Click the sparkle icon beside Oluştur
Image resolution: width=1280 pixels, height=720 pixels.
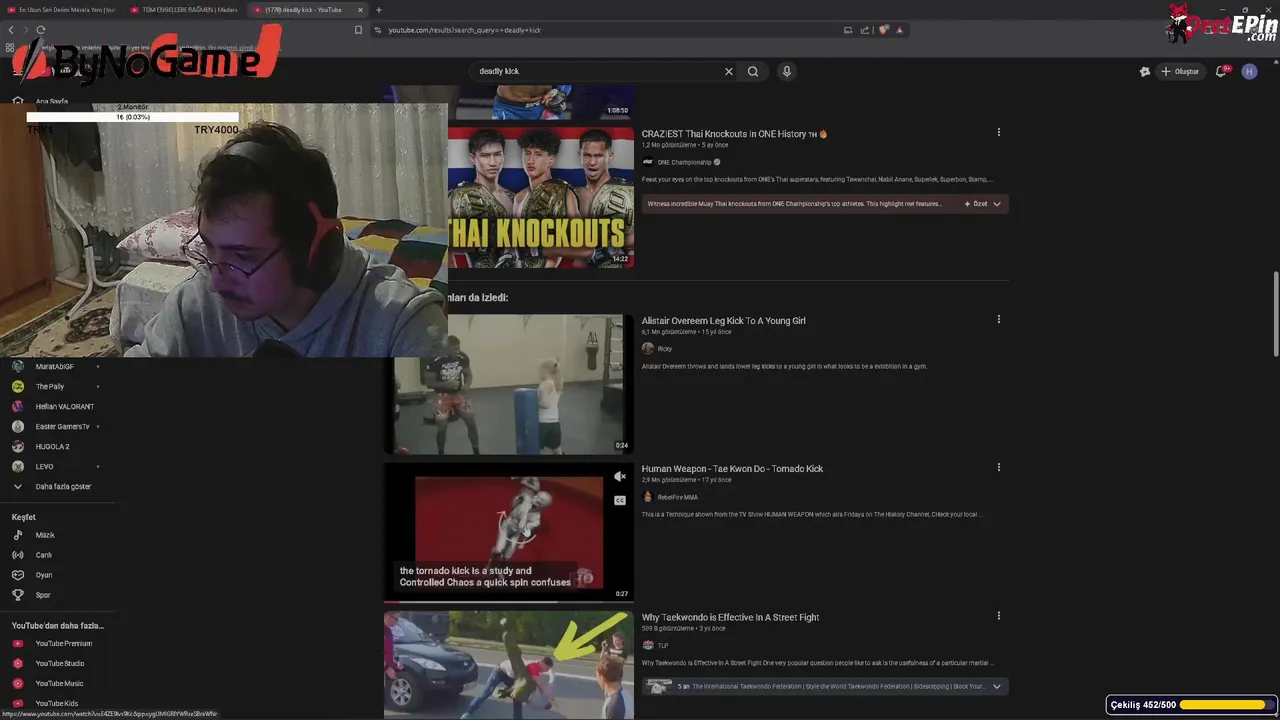1145,71
